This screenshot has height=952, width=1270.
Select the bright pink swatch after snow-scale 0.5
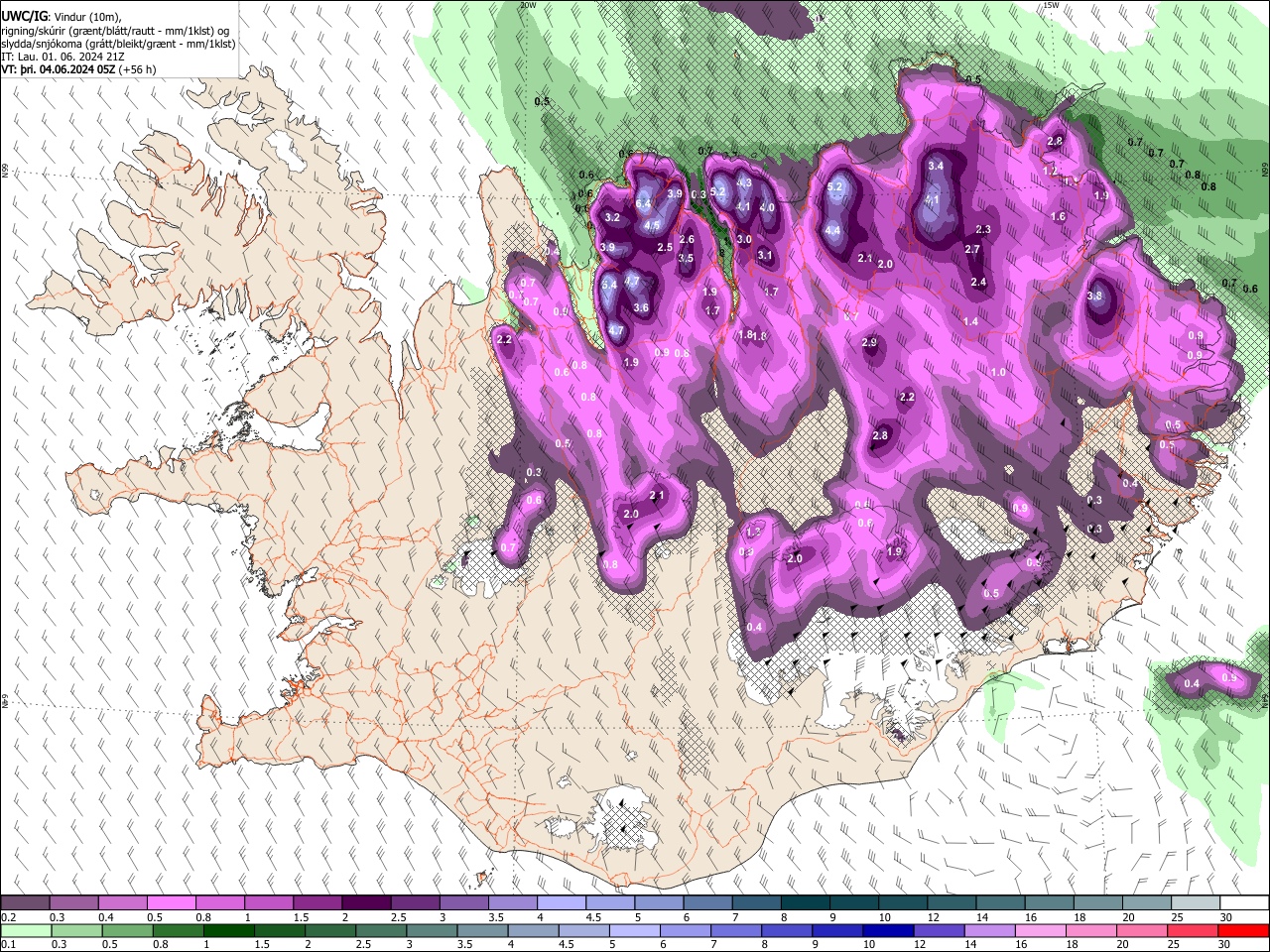[x=172, y=903]
